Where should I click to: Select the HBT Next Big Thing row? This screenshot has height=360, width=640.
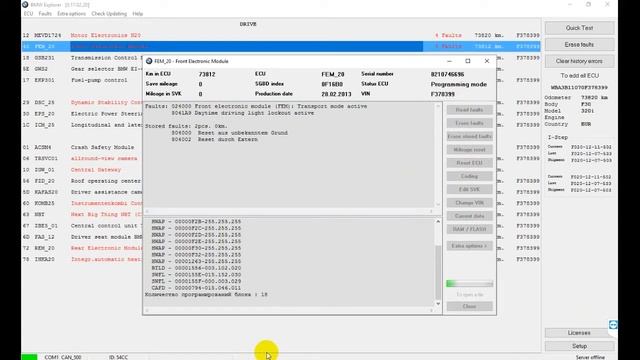click(82, 214)
